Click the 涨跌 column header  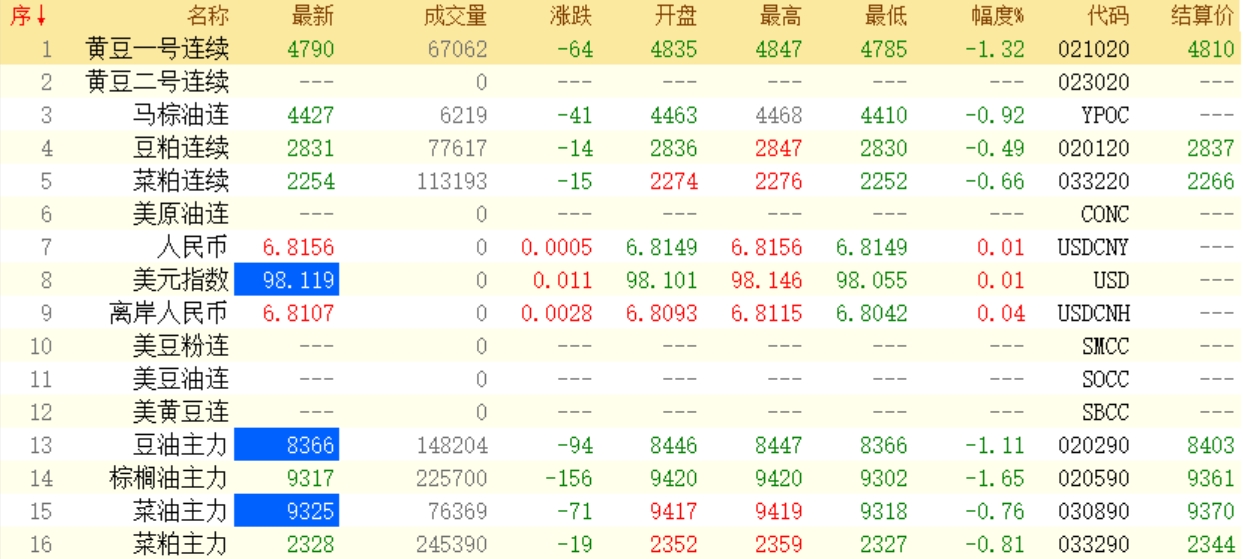(x=570, y=16)
